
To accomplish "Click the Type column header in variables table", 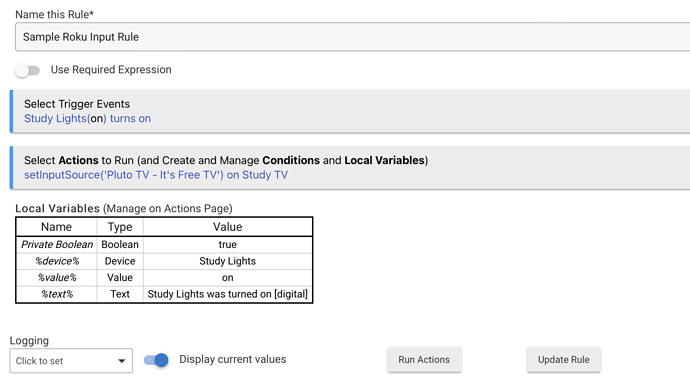I will tap(120, 227).
